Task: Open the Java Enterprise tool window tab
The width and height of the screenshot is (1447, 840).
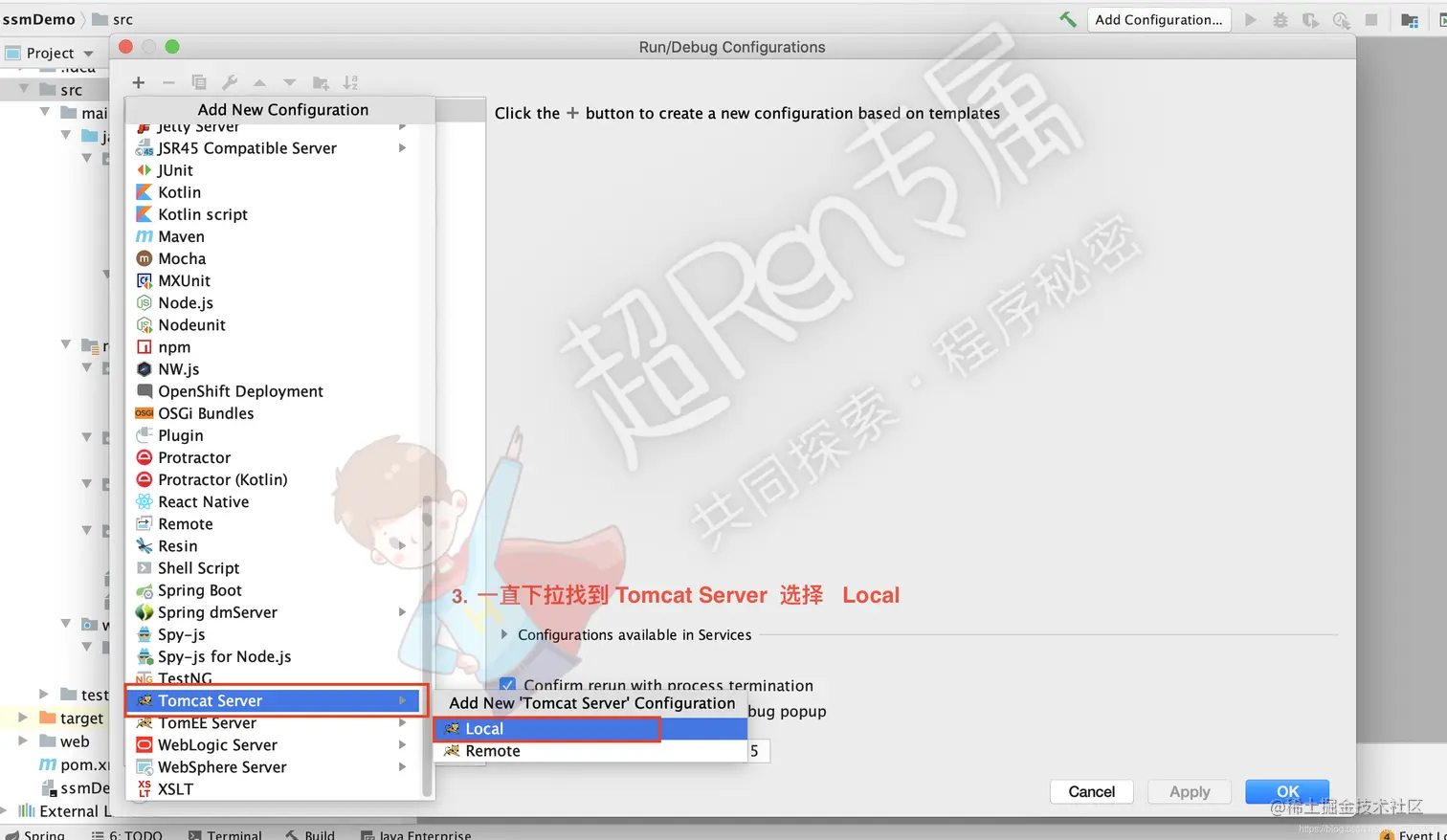Action: click(x=415, y=834)
